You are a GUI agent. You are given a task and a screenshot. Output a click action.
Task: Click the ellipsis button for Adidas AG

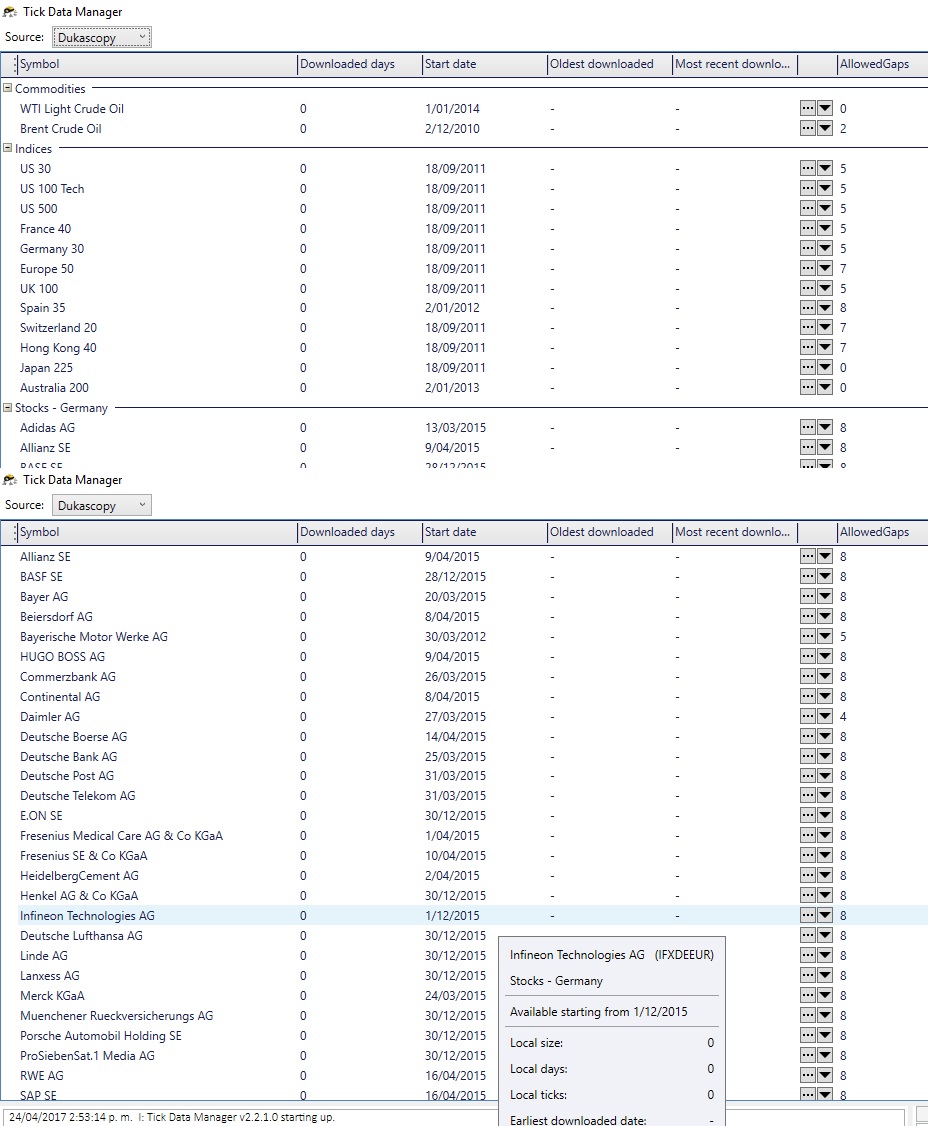click(x=808, y=428)
